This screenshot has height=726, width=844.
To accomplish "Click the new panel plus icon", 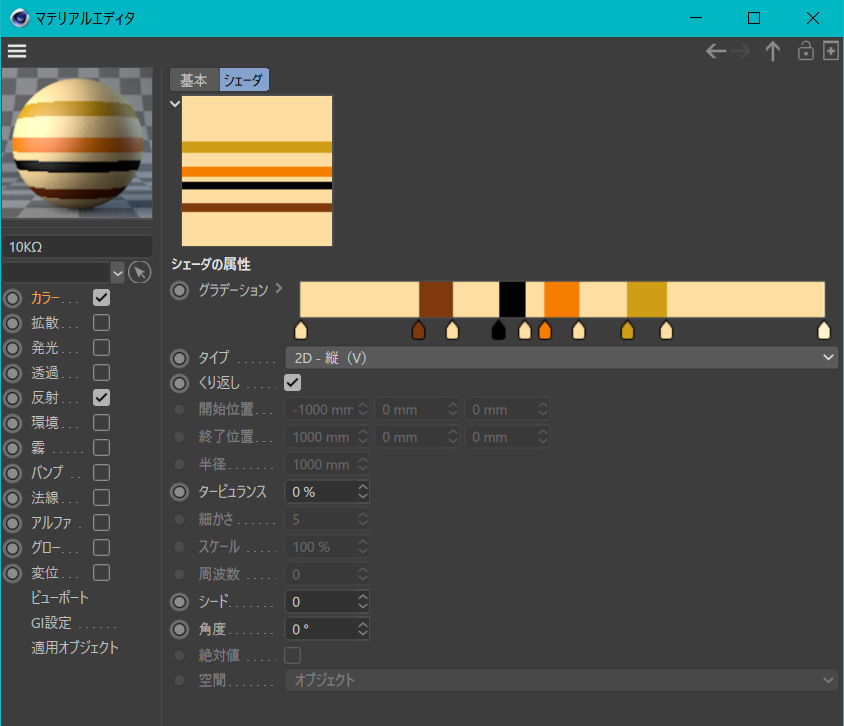I will pos(830,52).
